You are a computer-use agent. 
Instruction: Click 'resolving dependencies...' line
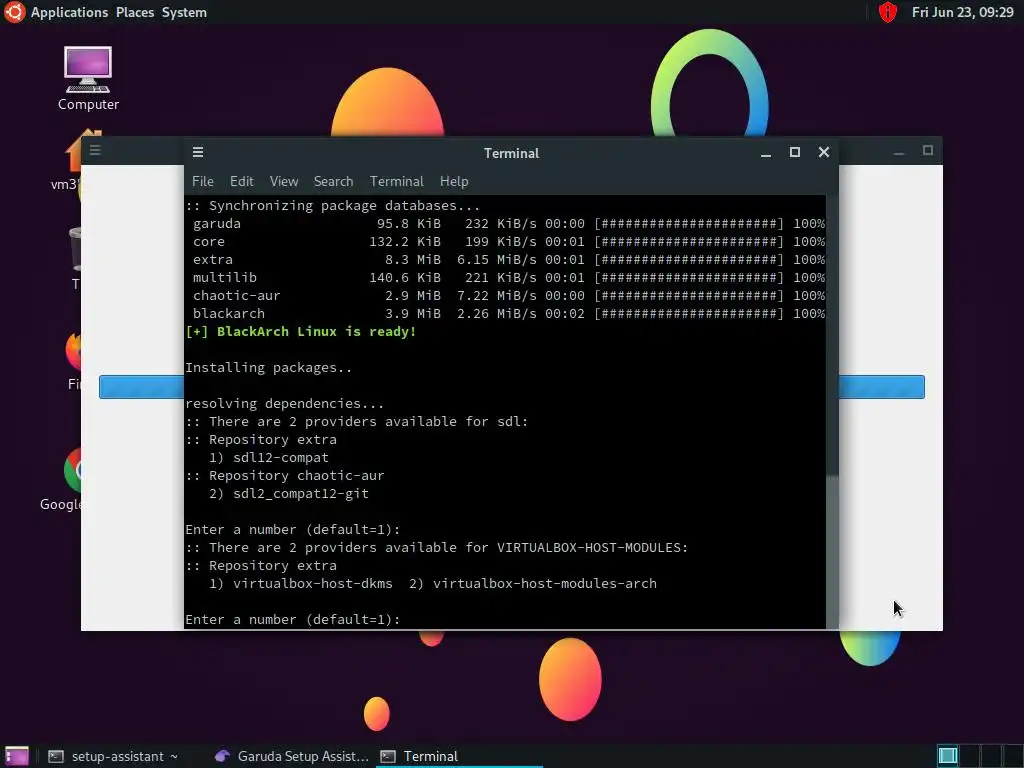click(285, 404)
